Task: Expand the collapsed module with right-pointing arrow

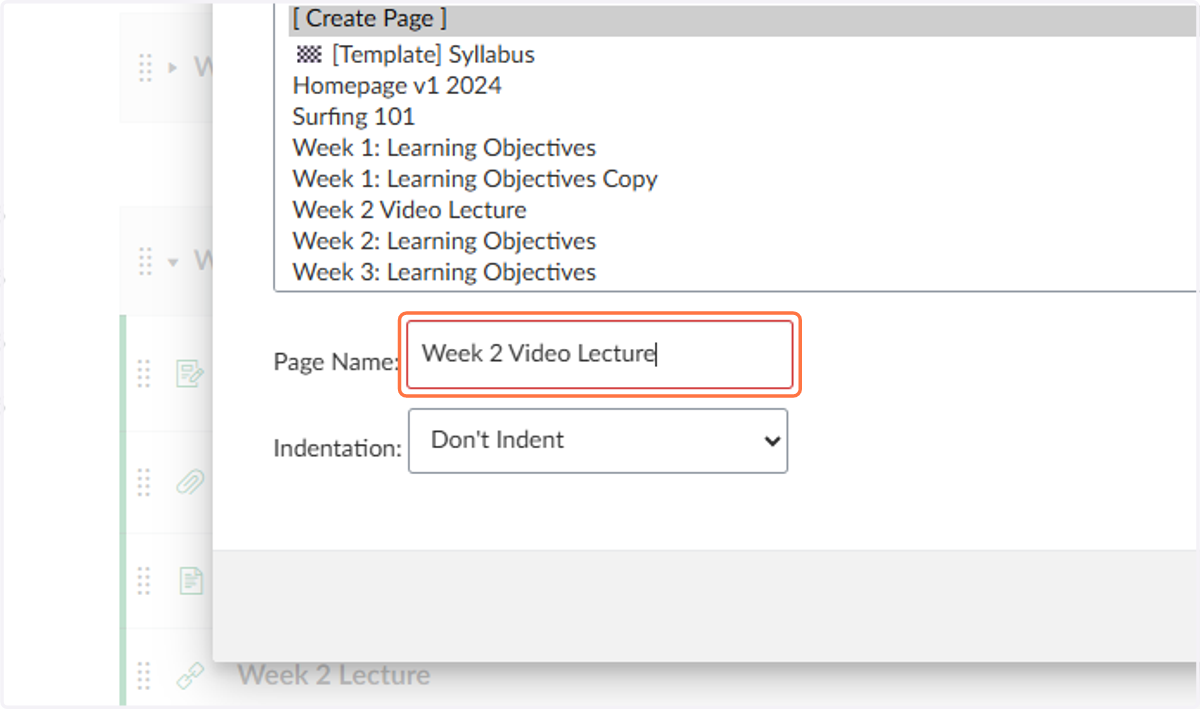Action: pos(173,68)
